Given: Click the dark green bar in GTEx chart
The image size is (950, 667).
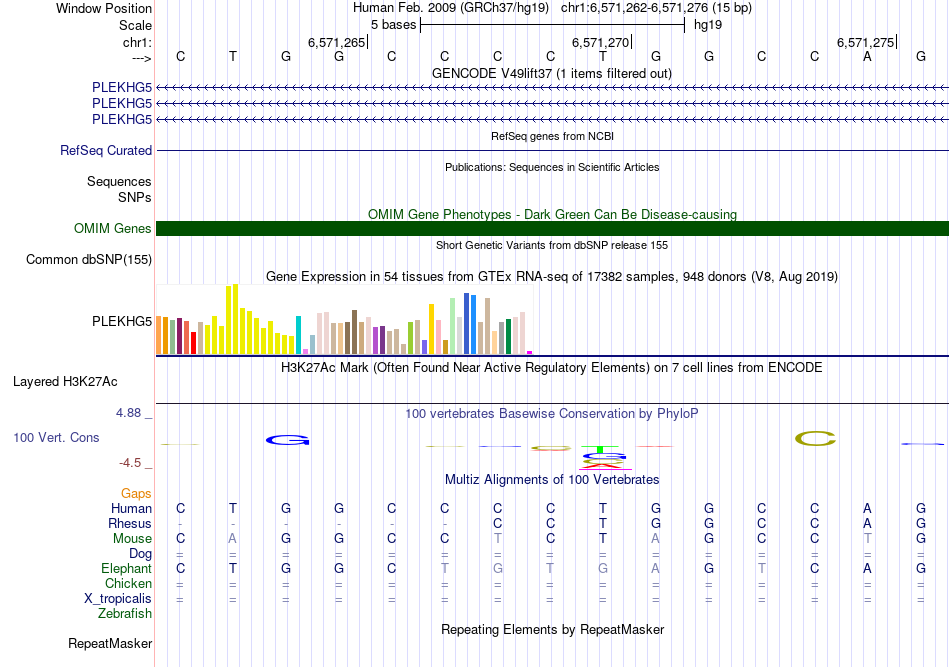Looking at the screenshot, I should tap(509, 337).
